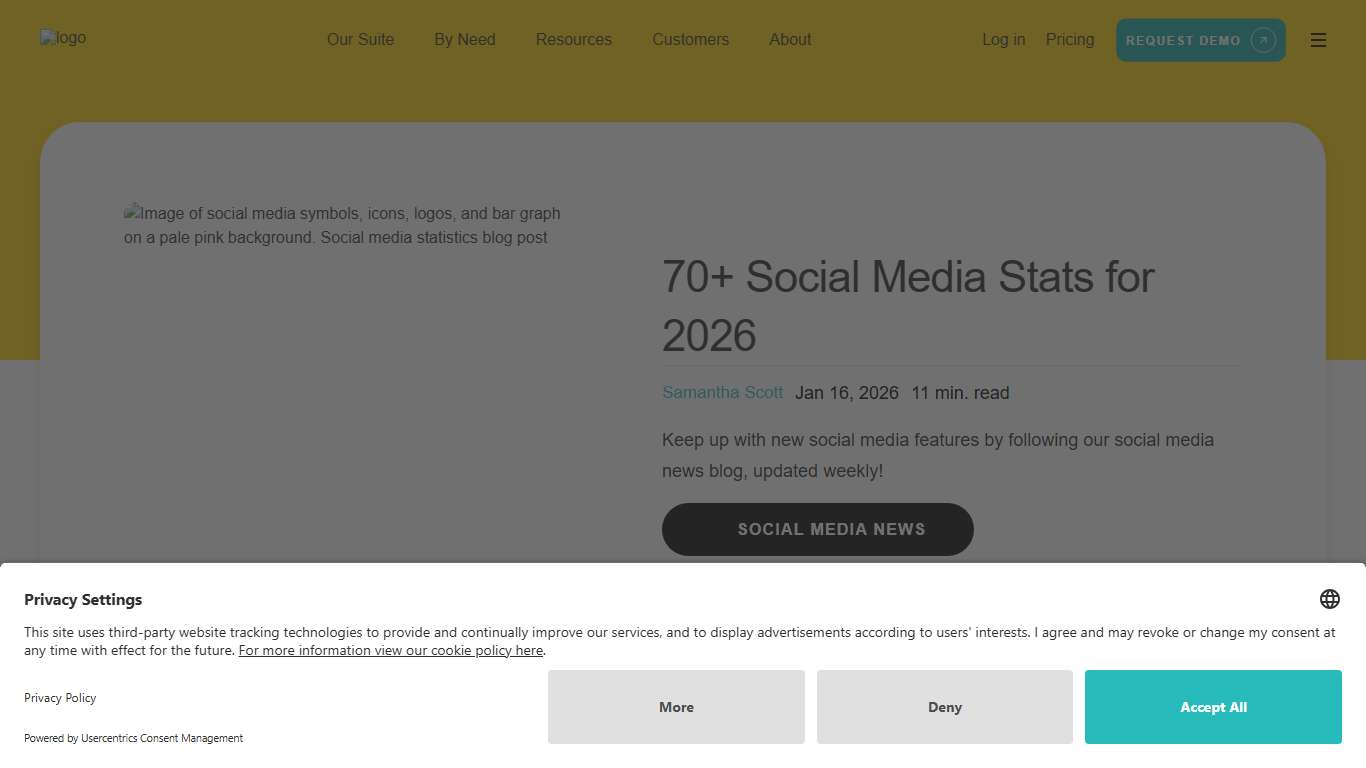
Task: Click the arrow icon inside Request Demo
Action: click(1262, 40)
